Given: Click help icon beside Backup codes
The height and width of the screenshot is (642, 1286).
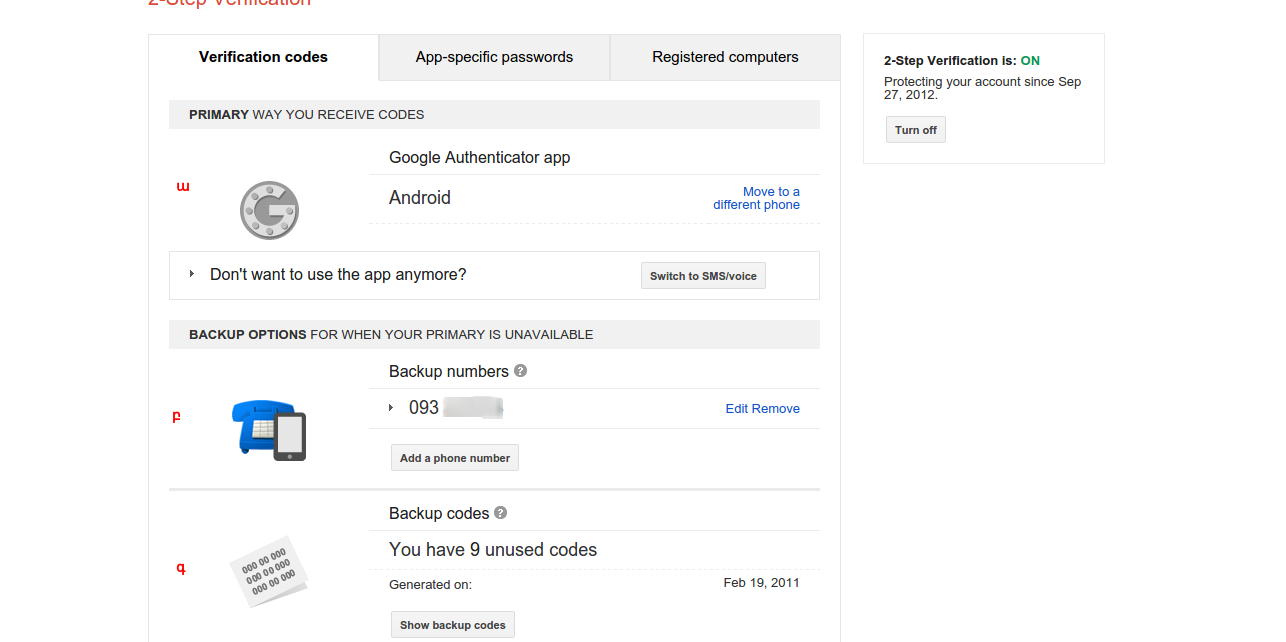Looking at the screenshot, I should (x=501, y=513).
